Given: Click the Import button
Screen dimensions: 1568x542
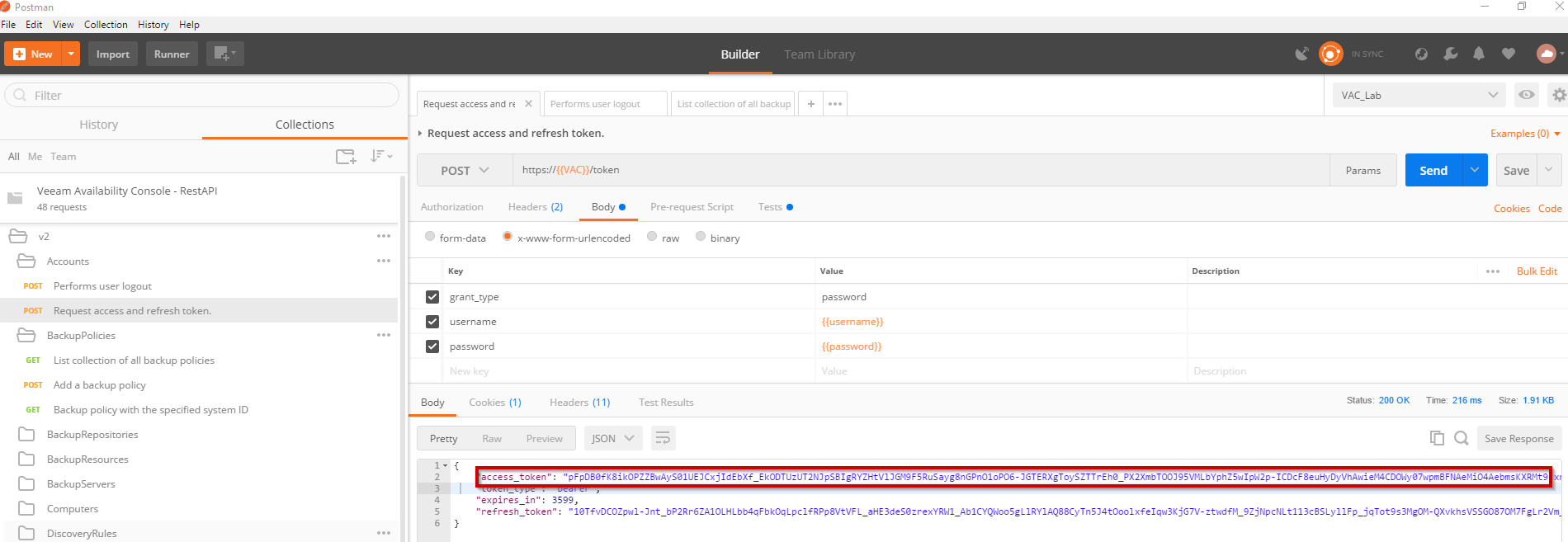Looking at the screenshot, I should pos(113,54).
